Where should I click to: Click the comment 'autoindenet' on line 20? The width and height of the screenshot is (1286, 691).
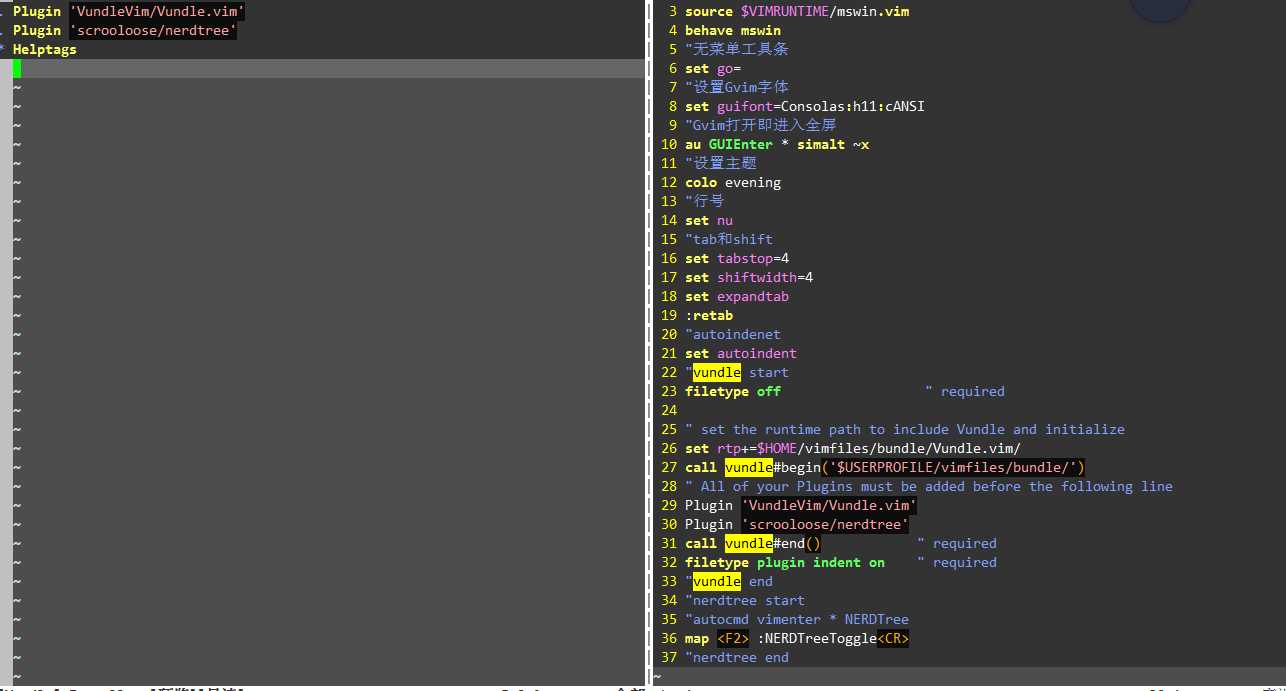(x=733, y=334)
